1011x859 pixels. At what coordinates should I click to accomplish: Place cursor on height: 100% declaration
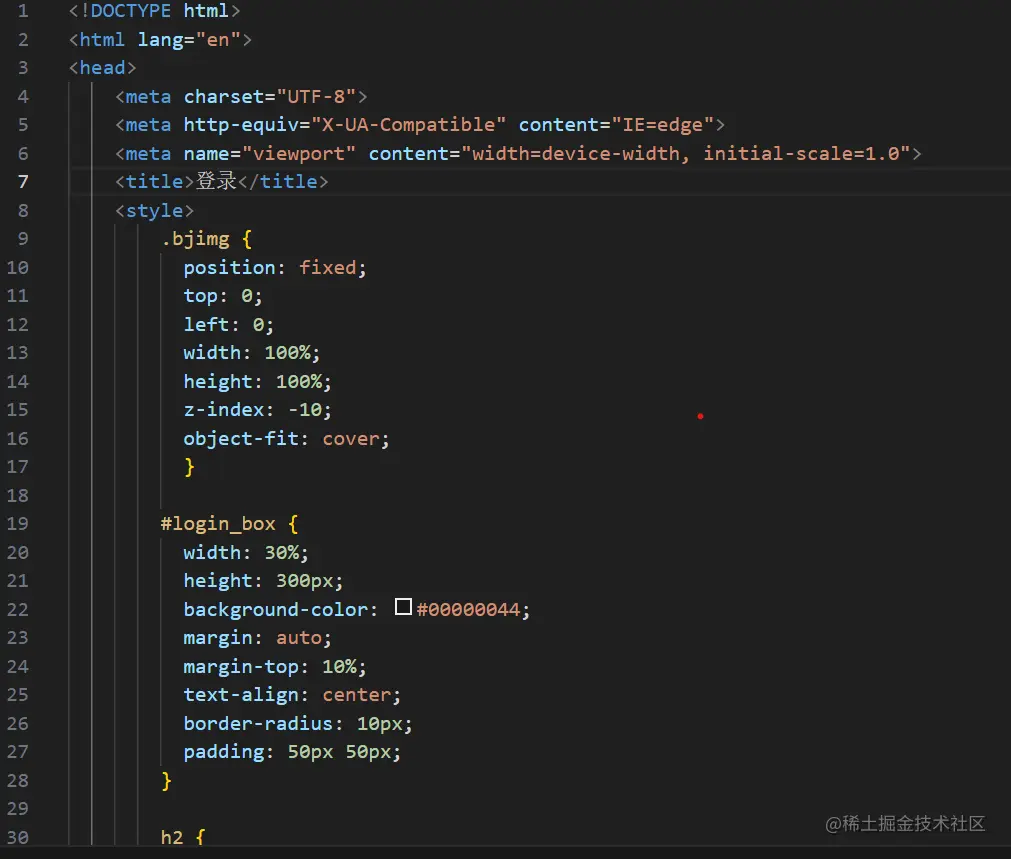tap(257, 382)
